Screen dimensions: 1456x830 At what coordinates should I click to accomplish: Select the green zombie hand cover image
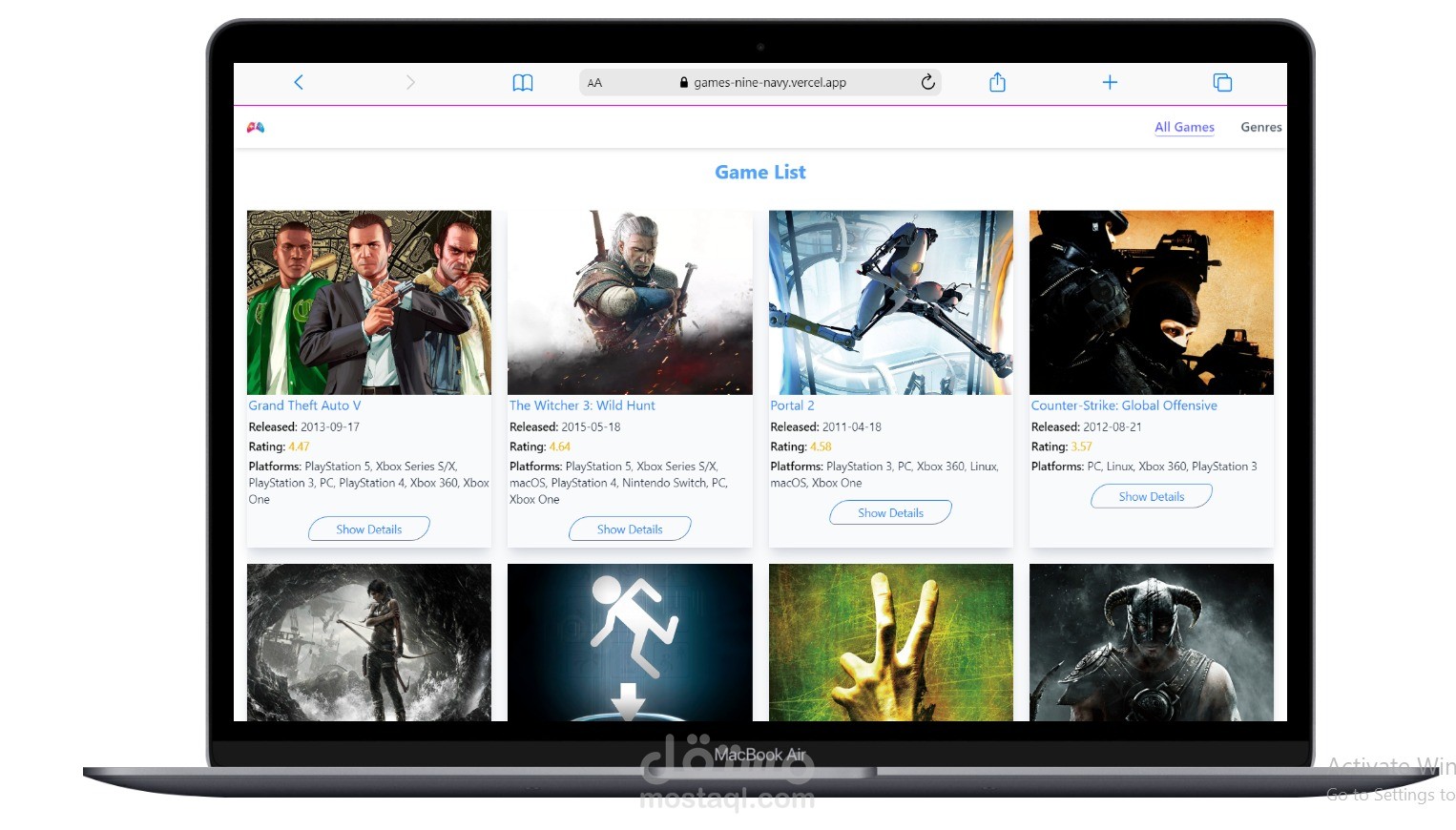pyautogui.click(x=891, y=642)
